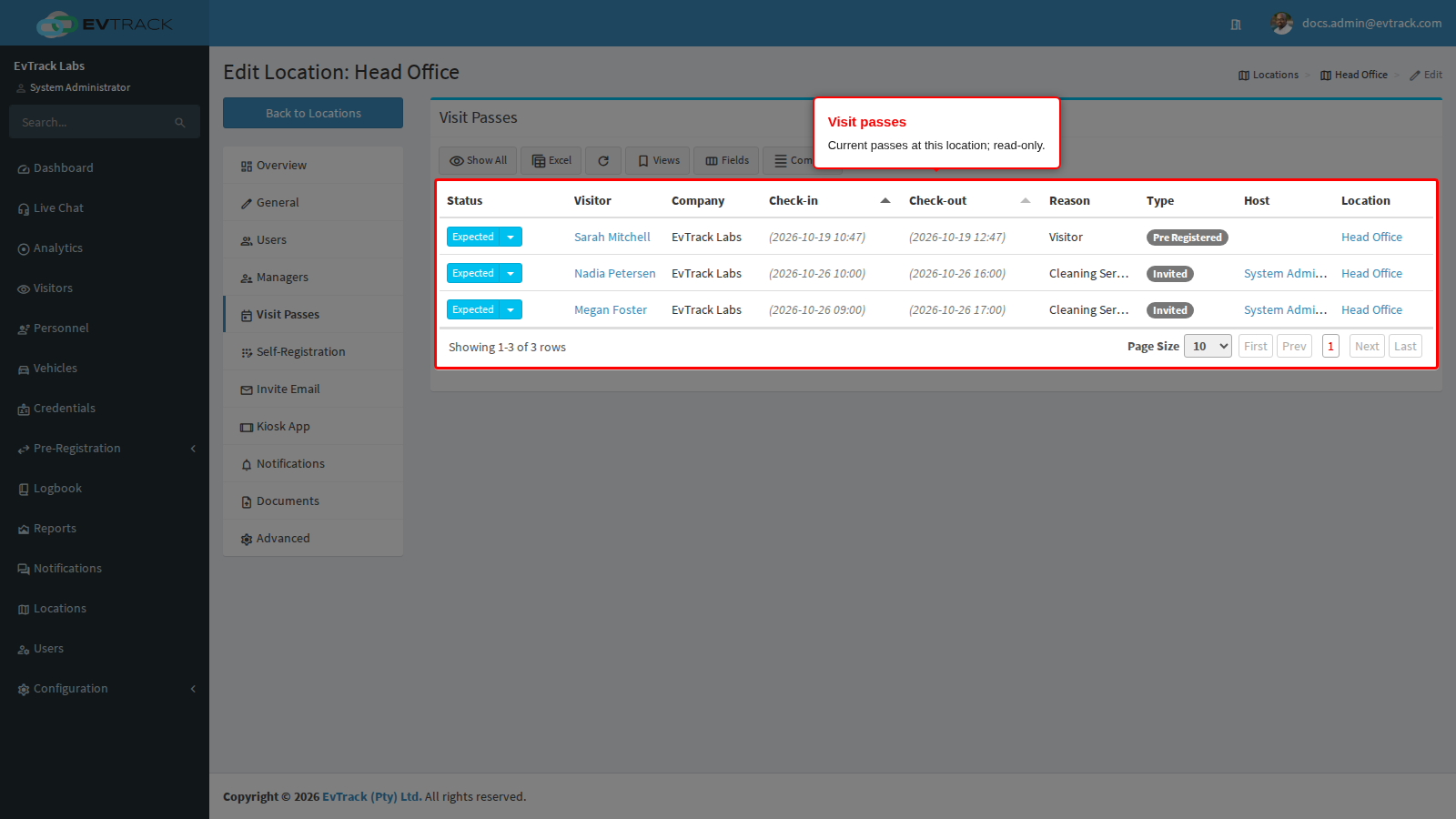
Task: Click the user avatar picture
Action: (1282, 24)
